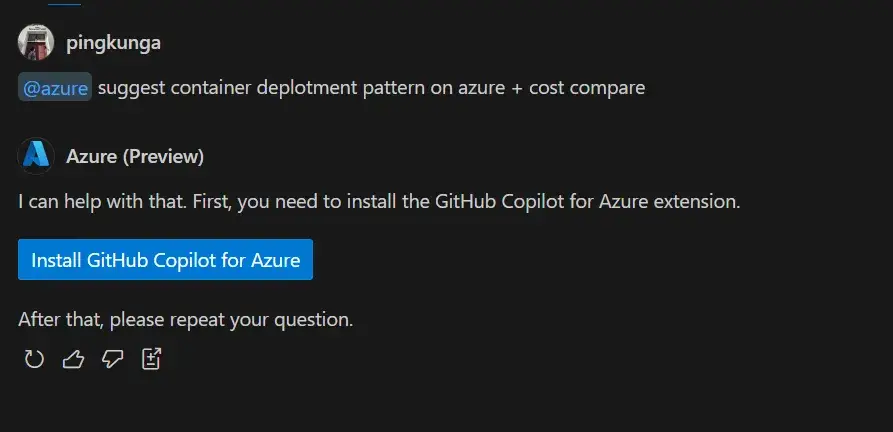Install GitHub Copilot for Azure
893x432 pixels.
tap(165, 260)
